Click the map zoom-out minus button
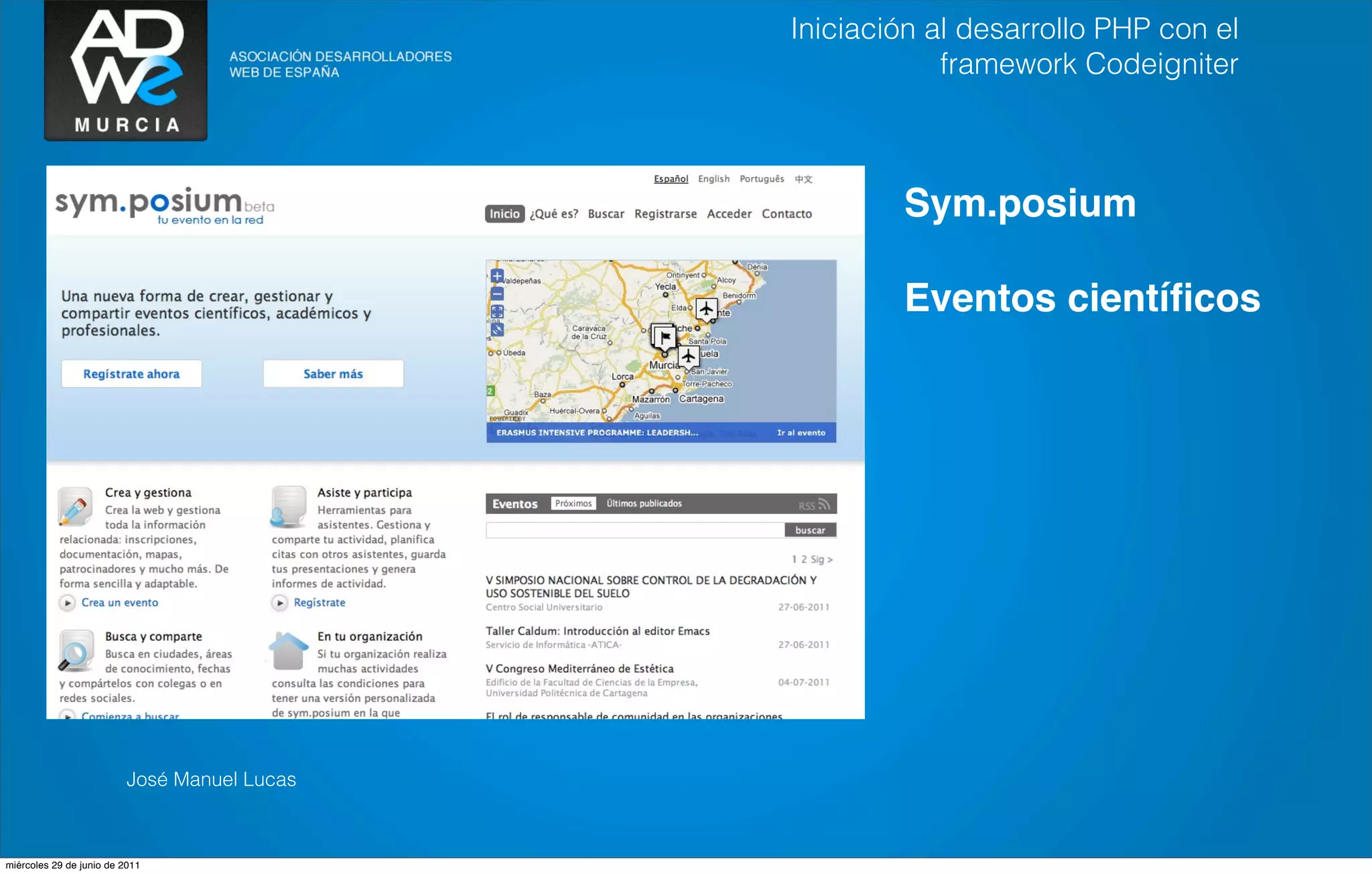1372x874 pixels. pyautogui.click(x=497, y=294)
